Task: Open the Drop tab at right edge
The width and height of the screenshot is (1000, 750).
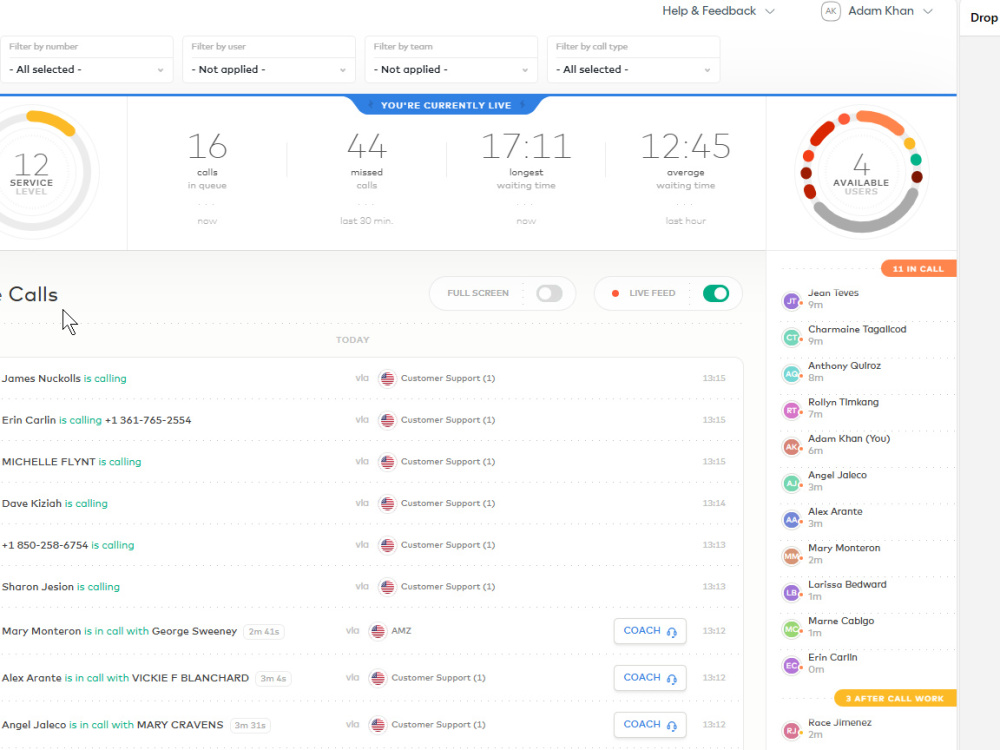Action: [983, 18]
